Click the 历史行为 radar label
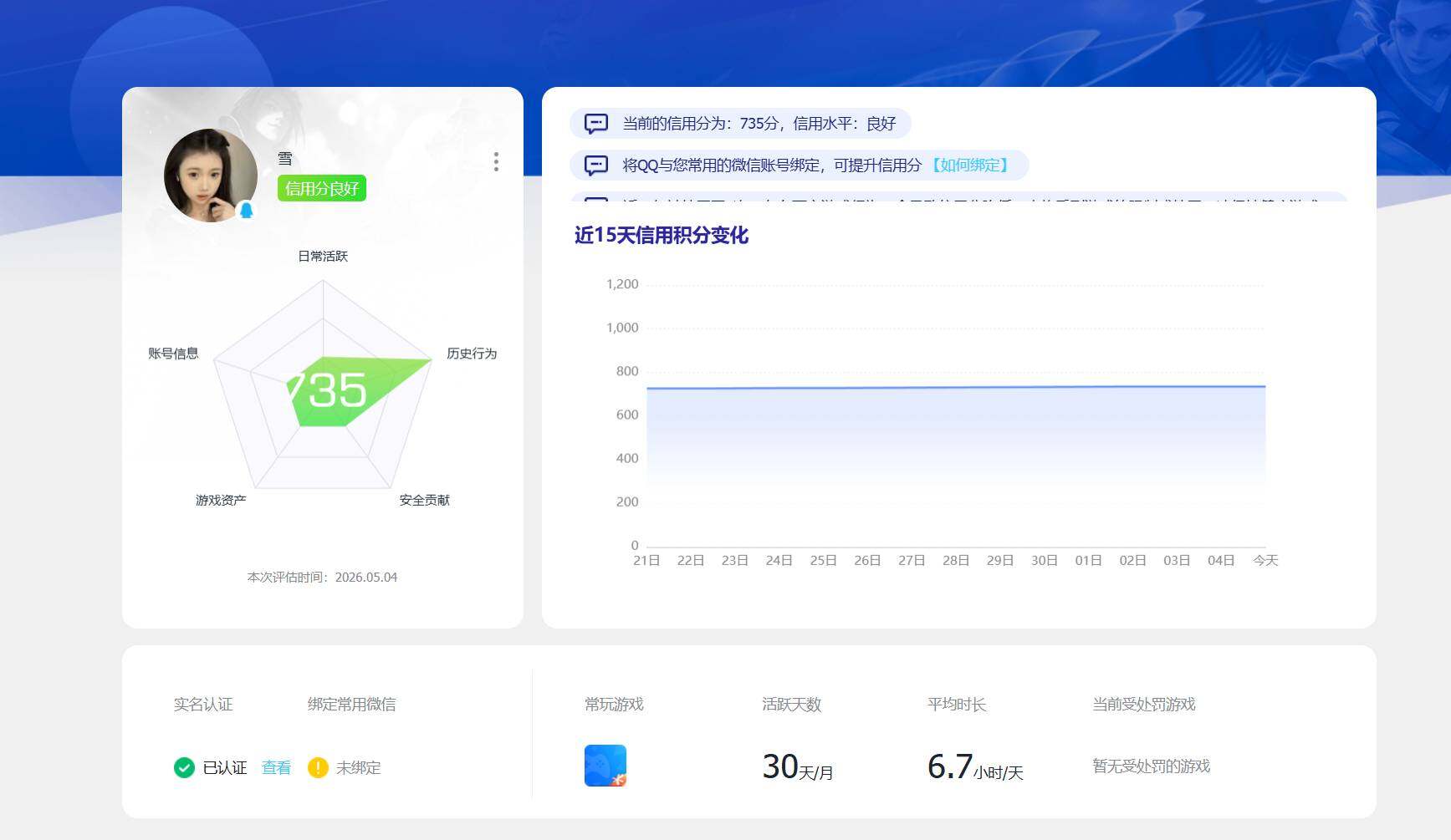Screen dimensions: 1451x840 [472, 354]
